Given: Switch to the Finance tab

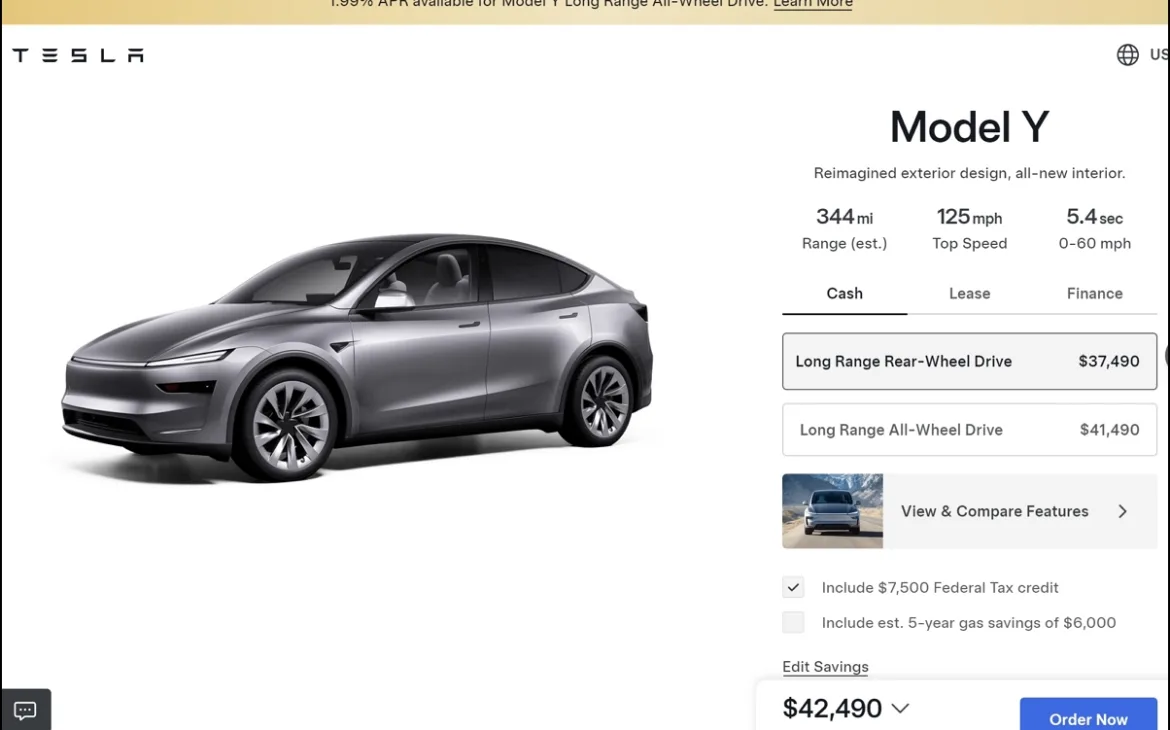Looking at the screenshot, I should (x=1095, y=294).
